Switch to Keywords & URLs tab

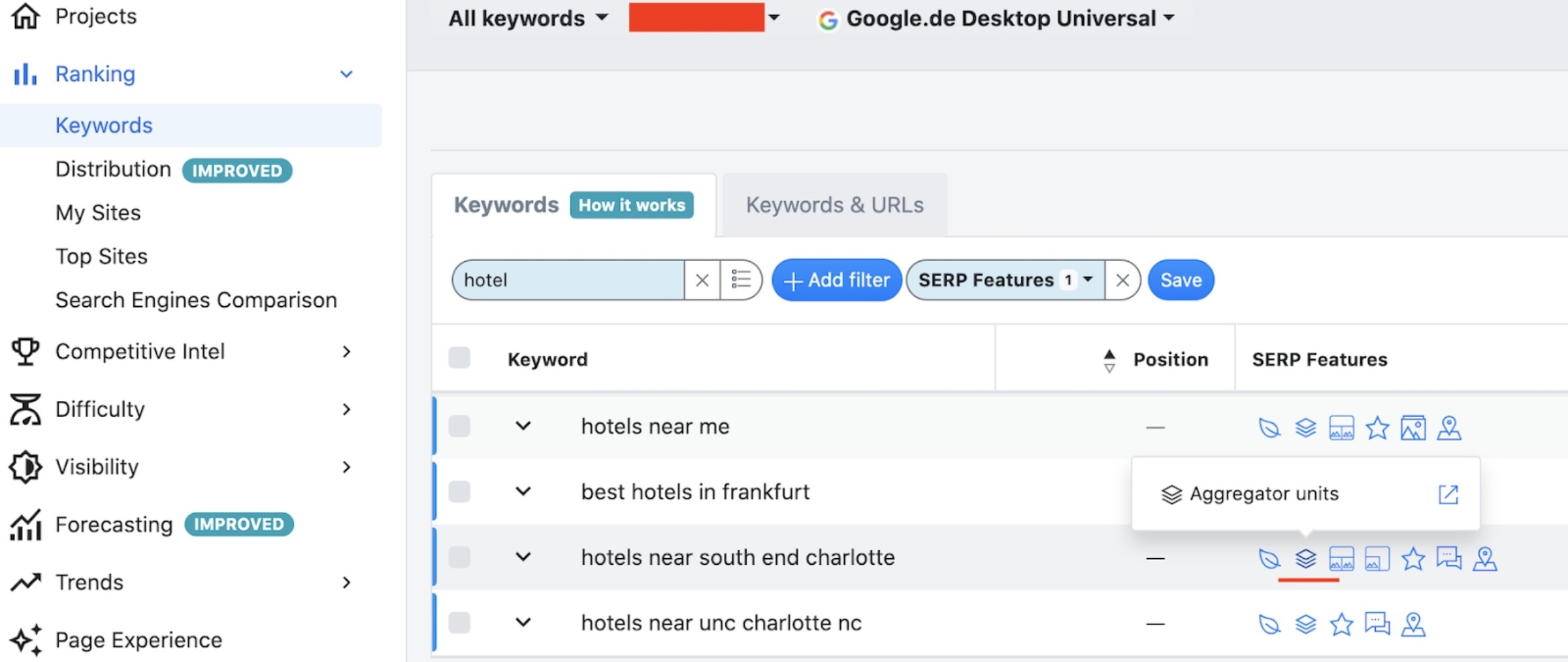(x=835, y=205)
